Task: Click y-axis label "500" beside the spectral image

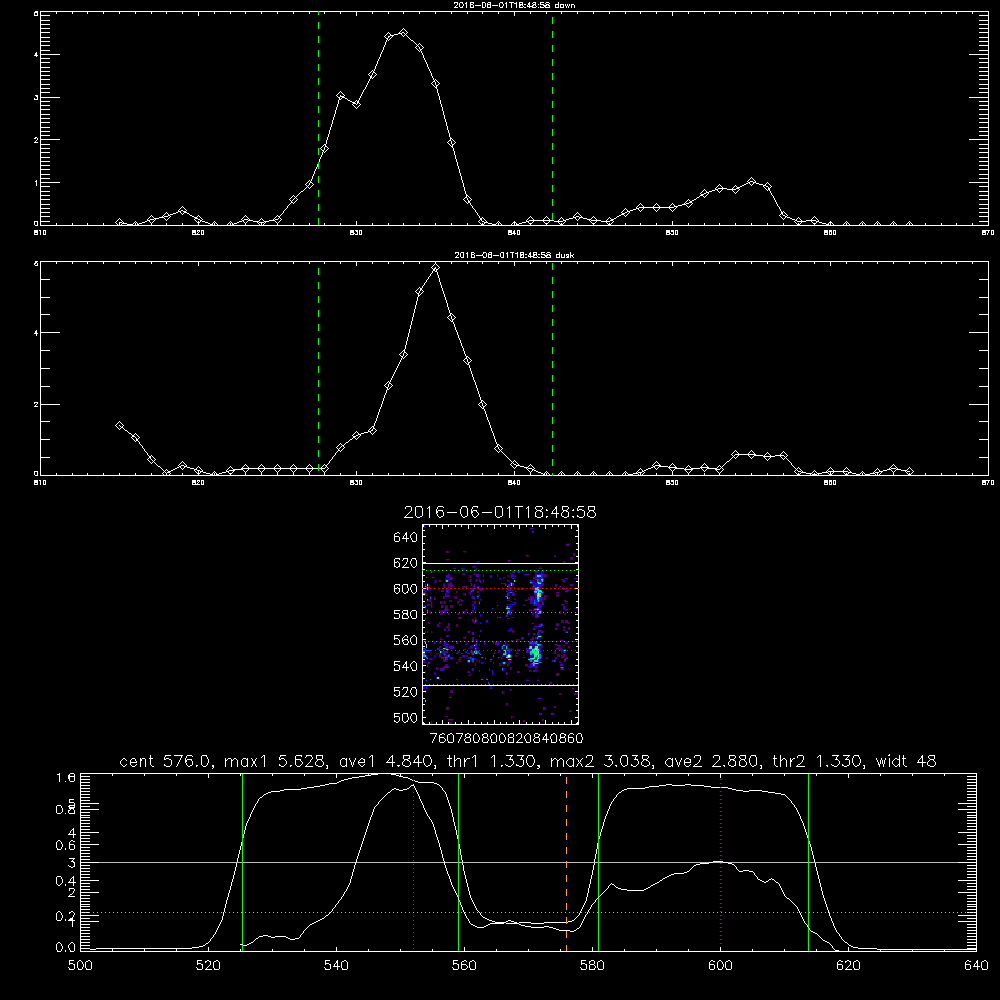Action: [x=406, y=717]
